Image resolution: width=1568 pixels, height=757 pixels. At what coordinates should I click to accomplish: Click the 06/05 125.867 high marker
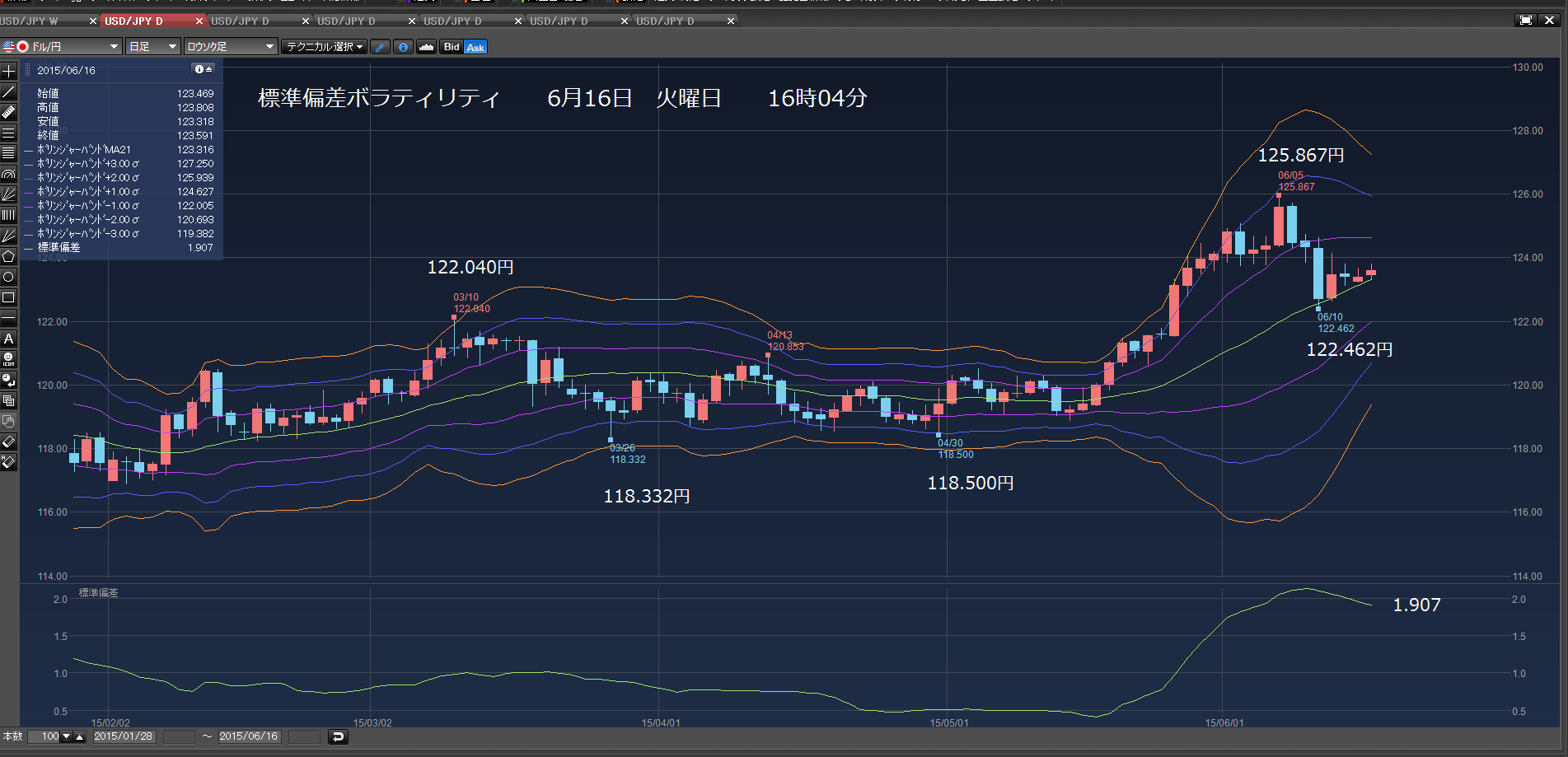(1296, 181)
